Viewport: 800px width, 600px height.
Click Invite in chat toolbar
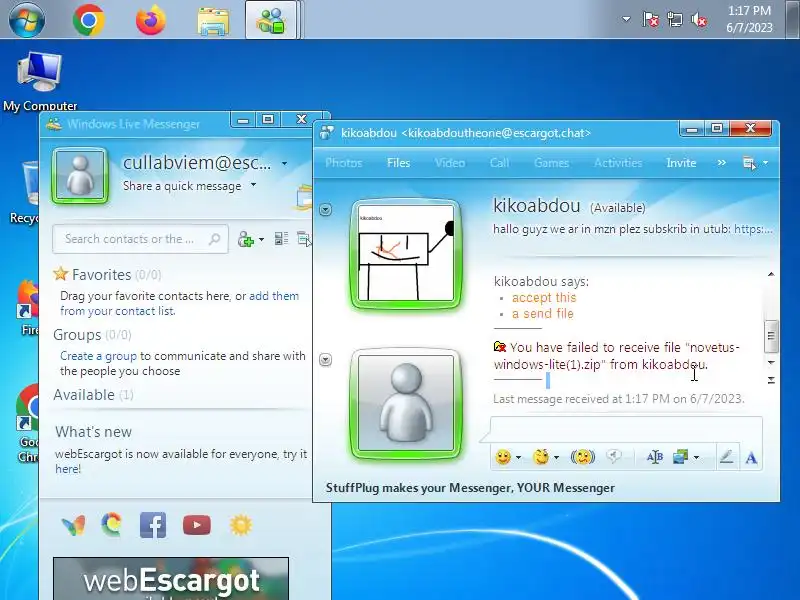tap(681, 163)
